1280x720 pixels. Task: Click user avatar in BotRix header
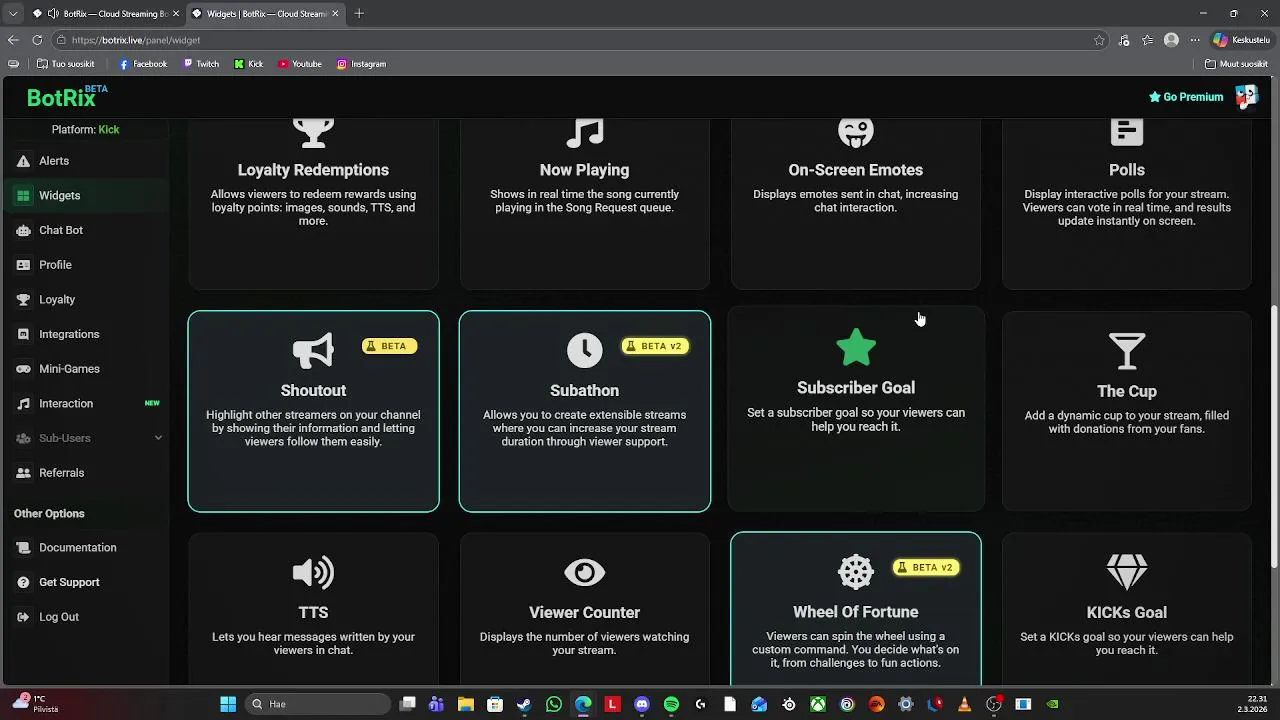1247,97
